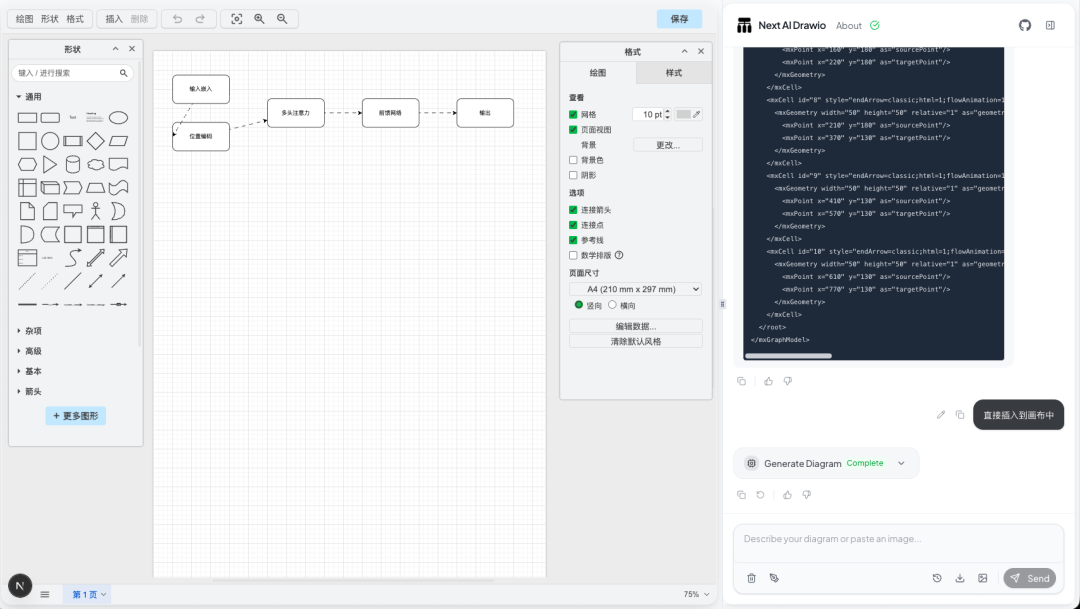
Task: Open the 75% zoom level dropdown
Action: [696, 594]
